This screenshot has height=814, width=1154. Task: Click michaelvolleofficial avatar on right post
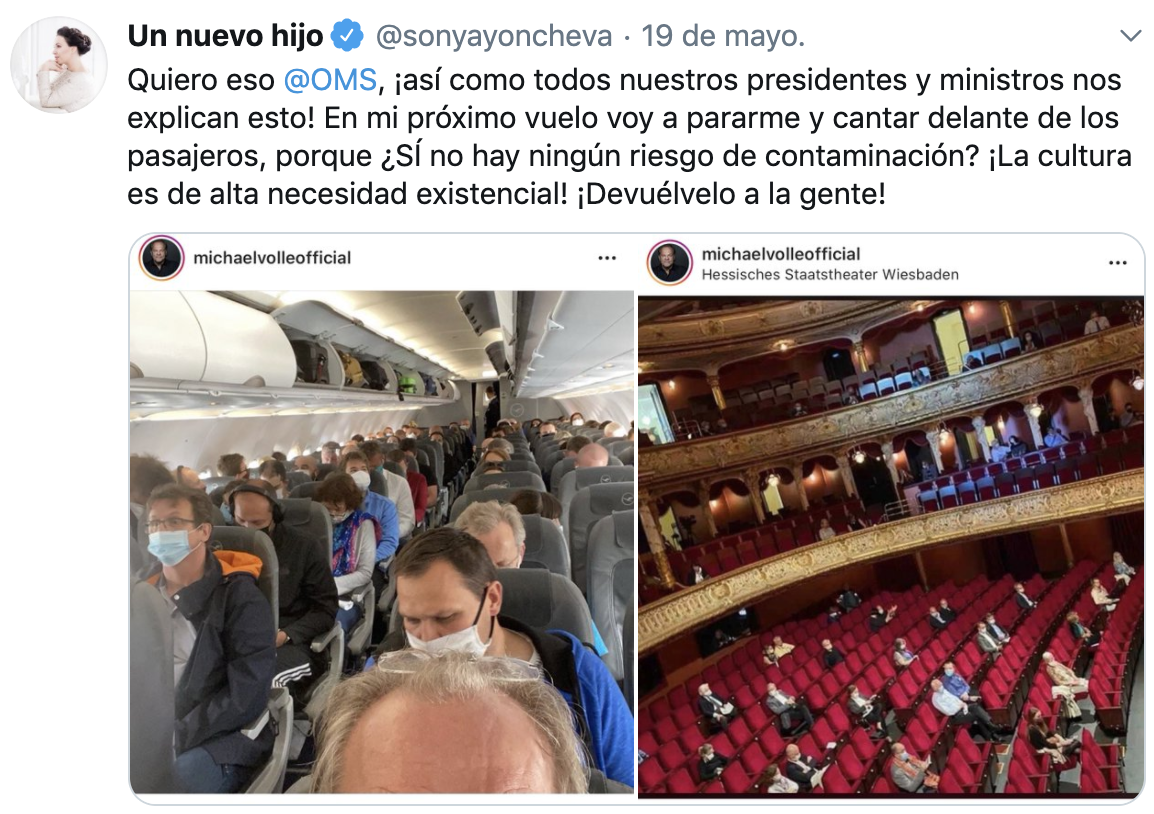click(x=669, y=262)
